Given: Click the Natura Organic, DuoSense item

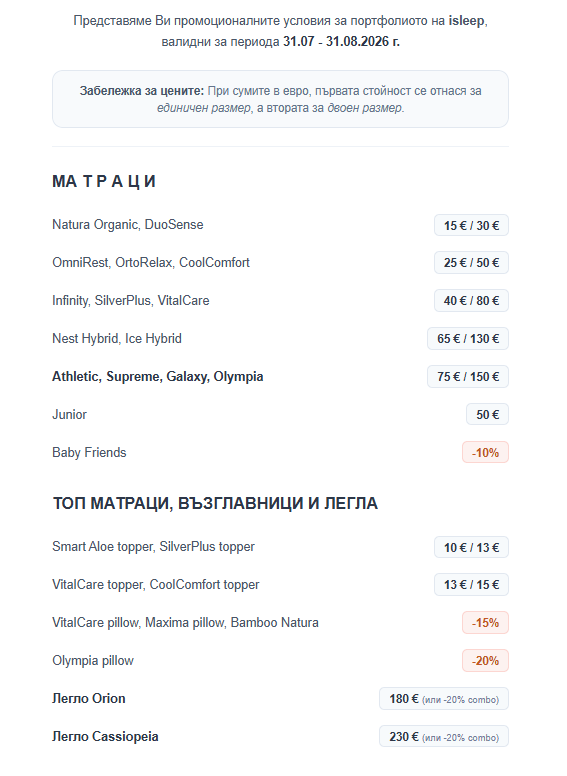Looking at the screenshot, I should [128, 225].
